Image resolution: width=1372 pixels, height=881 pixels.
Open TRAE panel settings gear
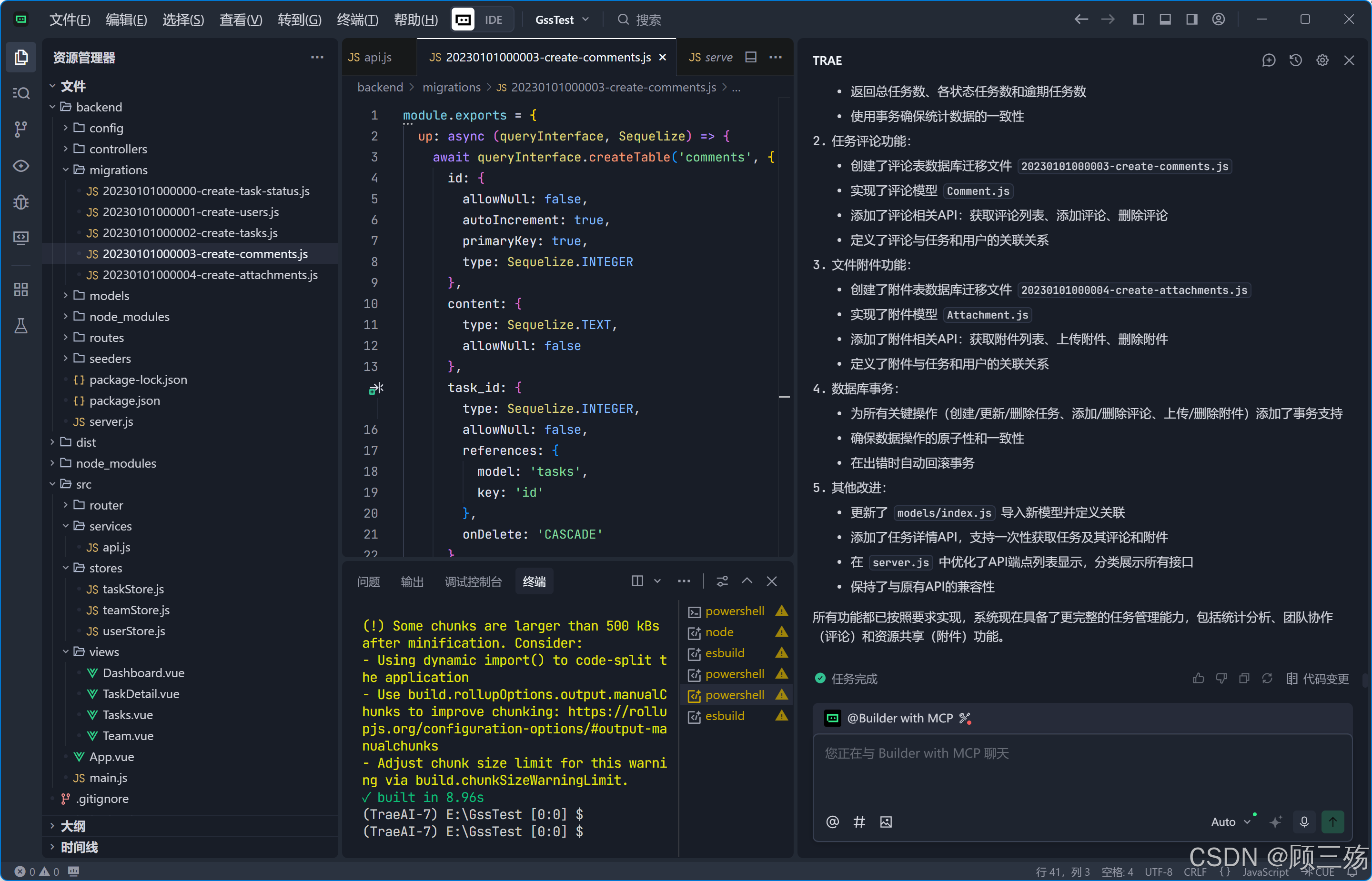tap(1322, 60)
